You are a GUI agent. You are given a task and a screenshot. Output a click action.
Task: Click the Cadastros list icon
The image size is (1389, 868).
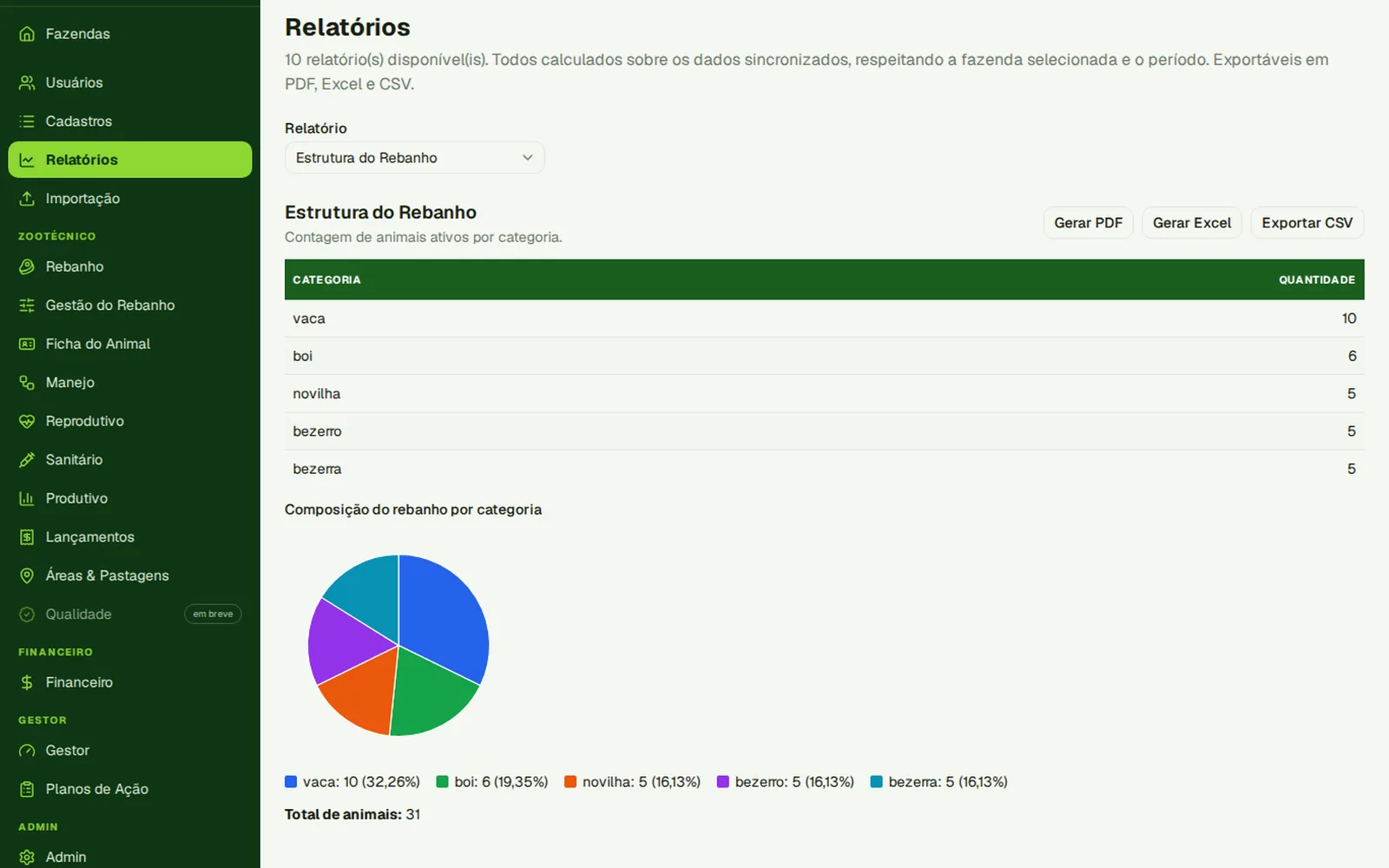pos(27,122)
